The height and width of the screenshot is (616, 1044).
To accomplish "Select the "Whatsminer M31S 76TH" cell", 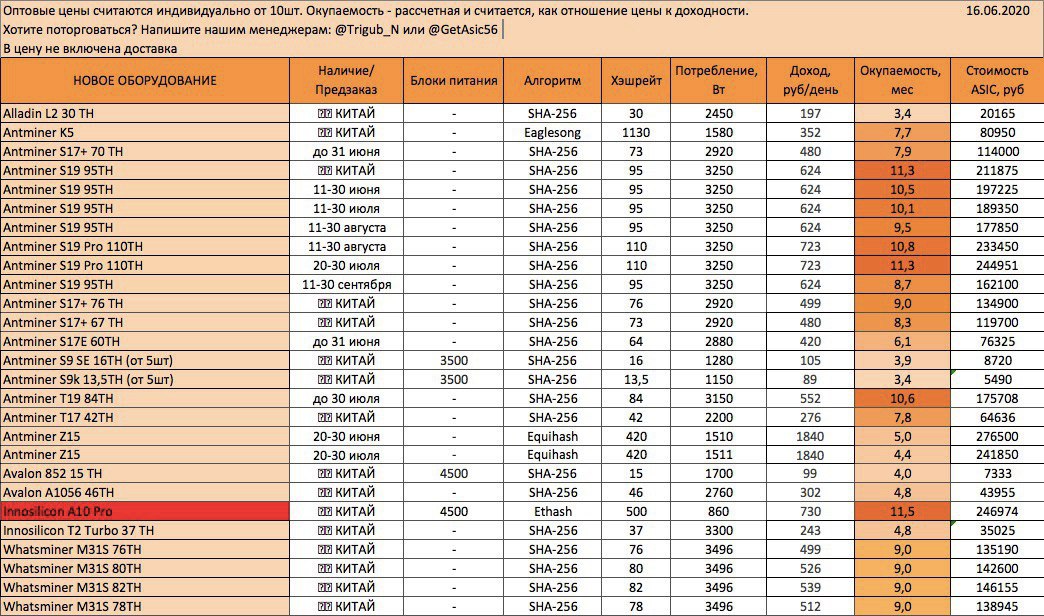I will point(144,549).
